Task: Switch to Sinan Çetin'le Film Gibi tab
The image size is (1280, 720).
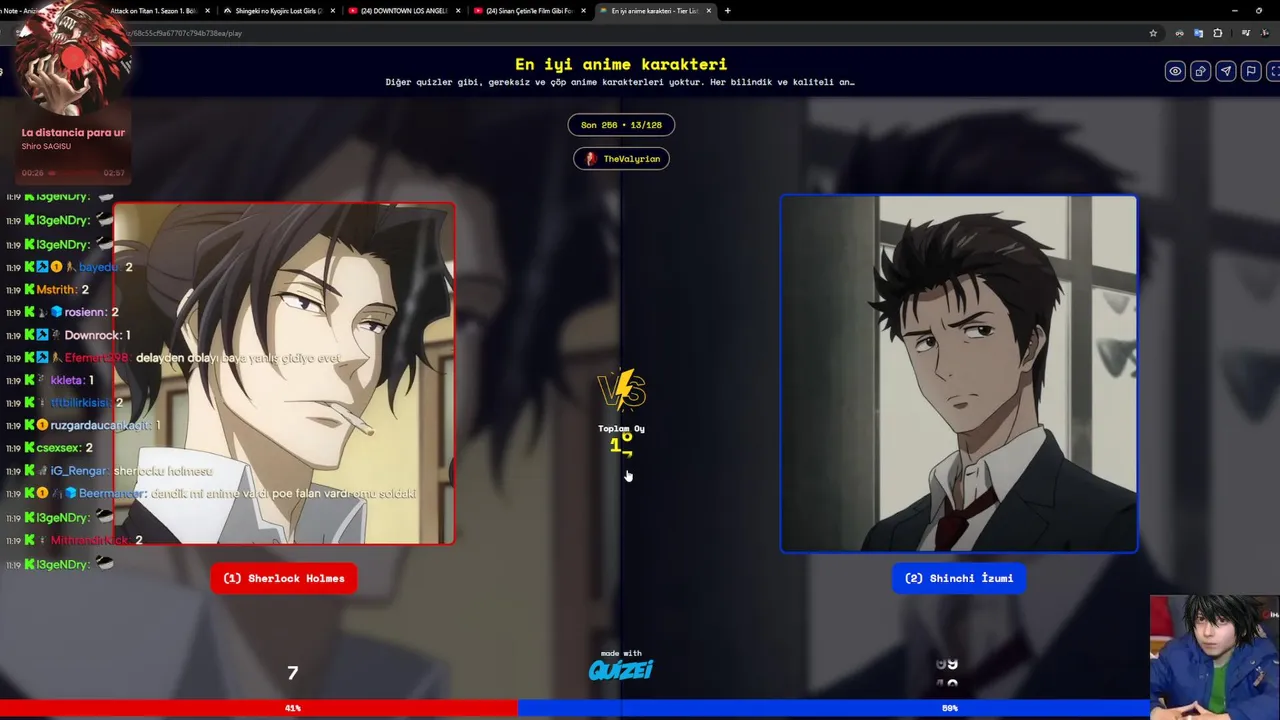Action: (x=528, y=11)
